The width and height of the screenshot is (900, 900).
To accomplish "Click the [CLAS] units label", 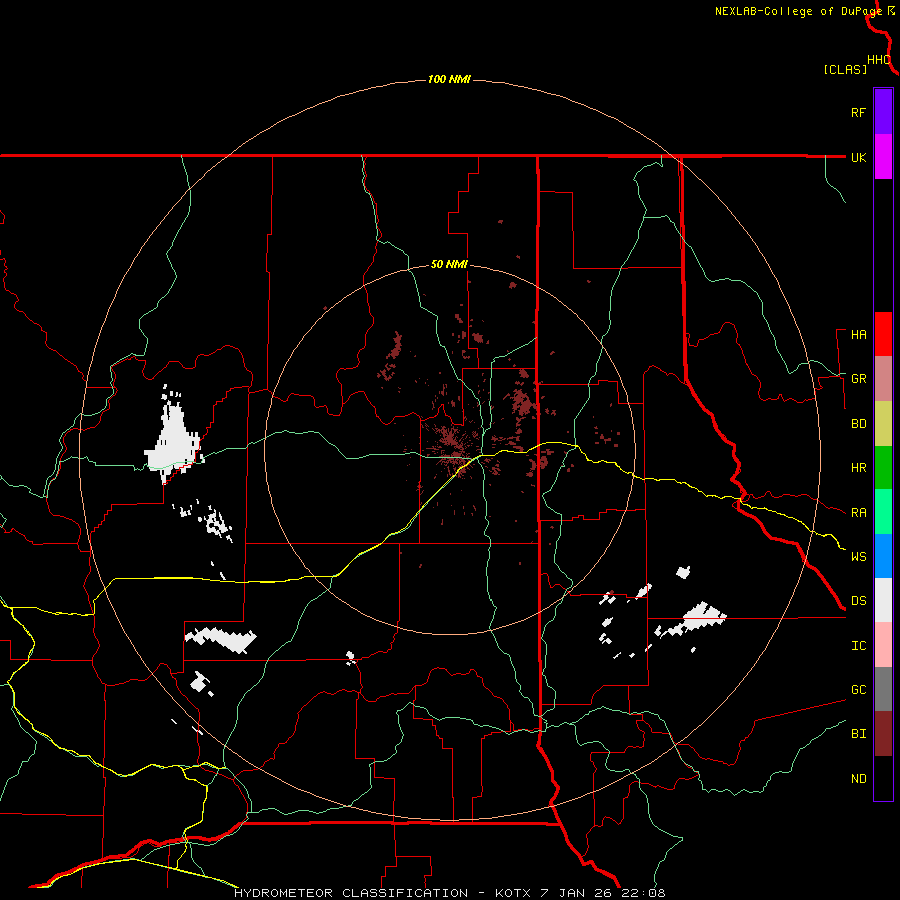I will (x=845, y=69).
